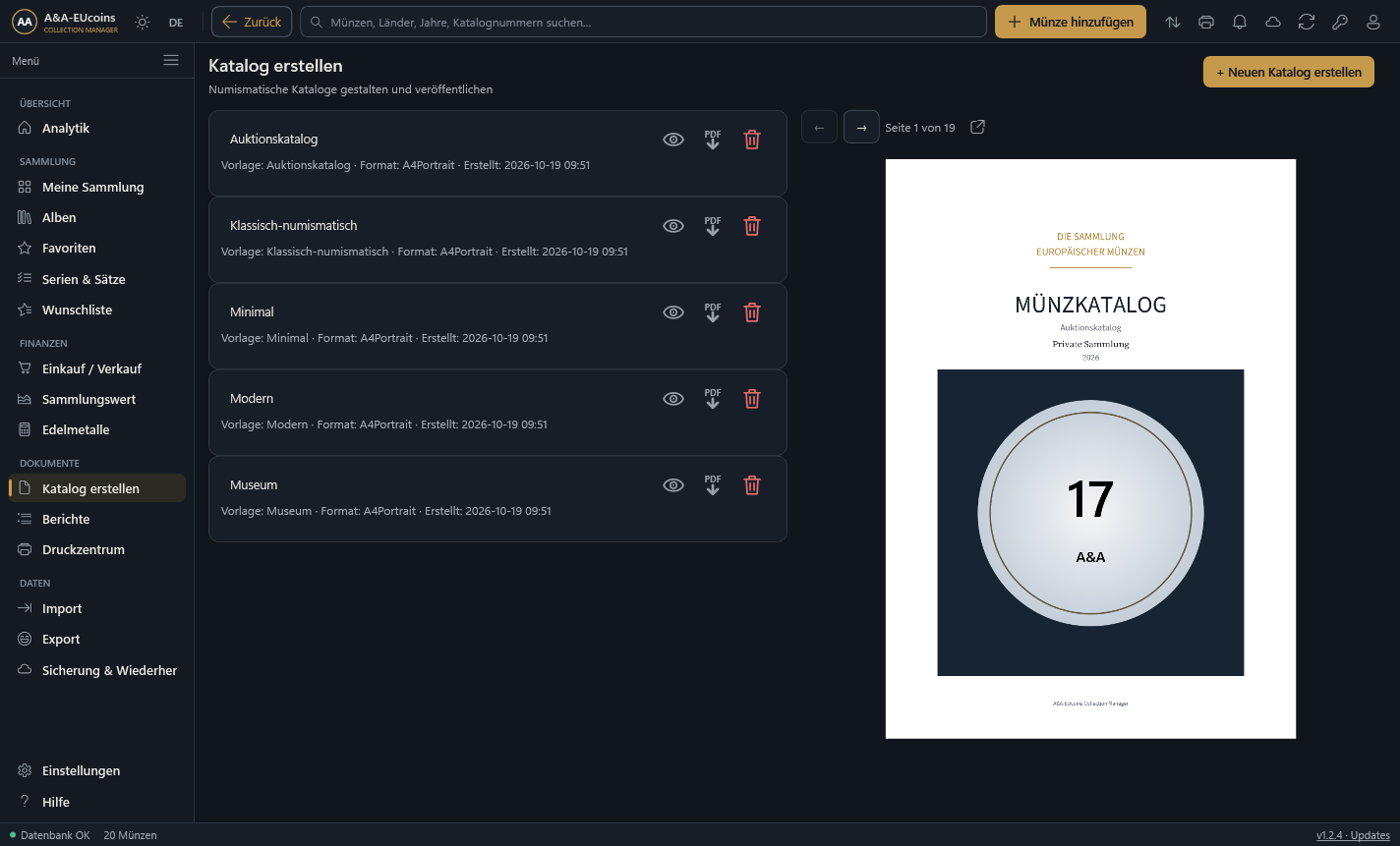Open Berichte in the sidebar
The width and height of the screenshot is (1400, 846).
(96, 519)
